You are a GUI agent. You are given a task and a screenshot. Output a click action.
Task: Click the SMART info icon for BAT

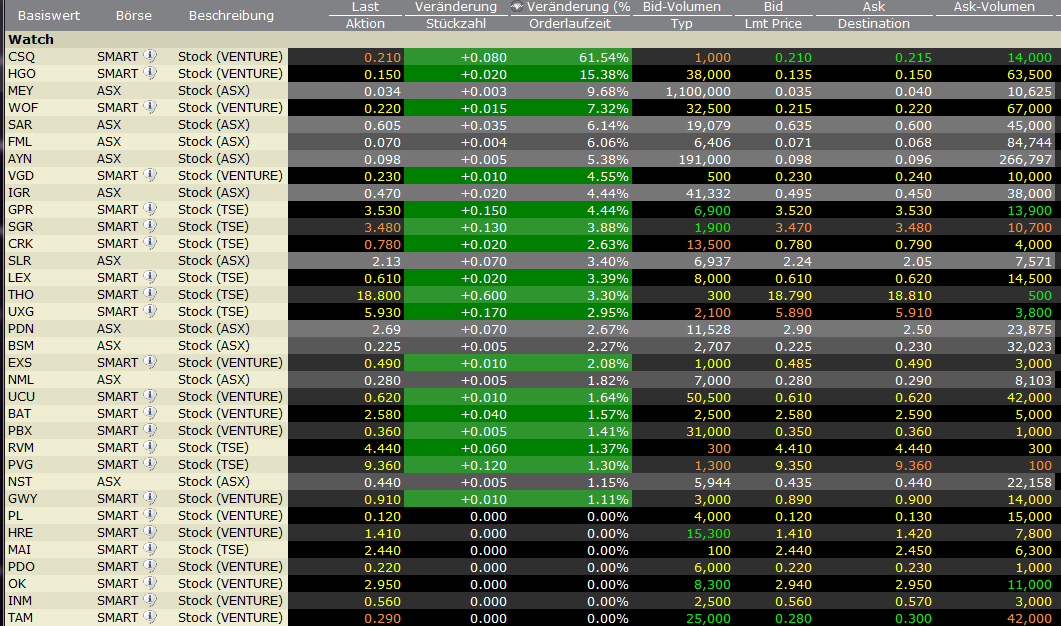(x=150, y=414)
